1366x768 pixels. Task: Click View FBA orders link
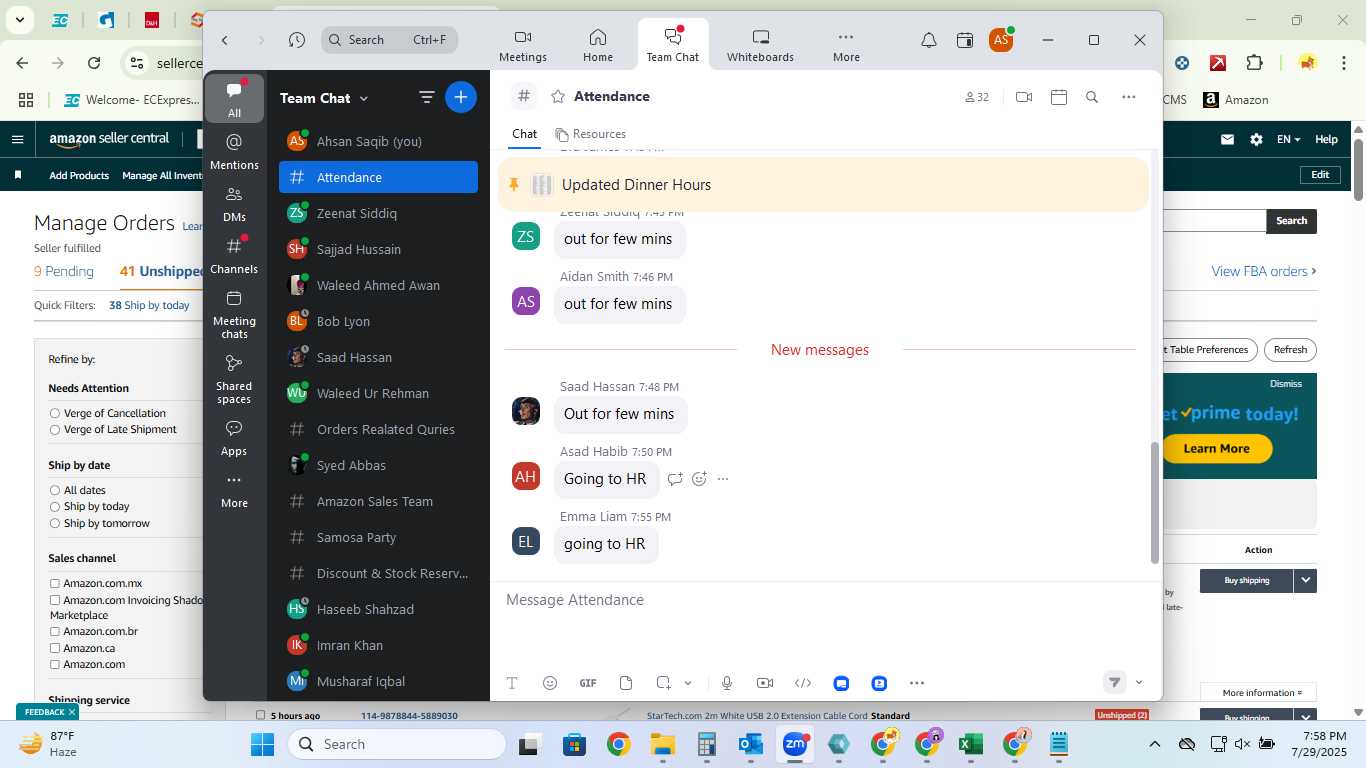click(x=1263, y=271)
